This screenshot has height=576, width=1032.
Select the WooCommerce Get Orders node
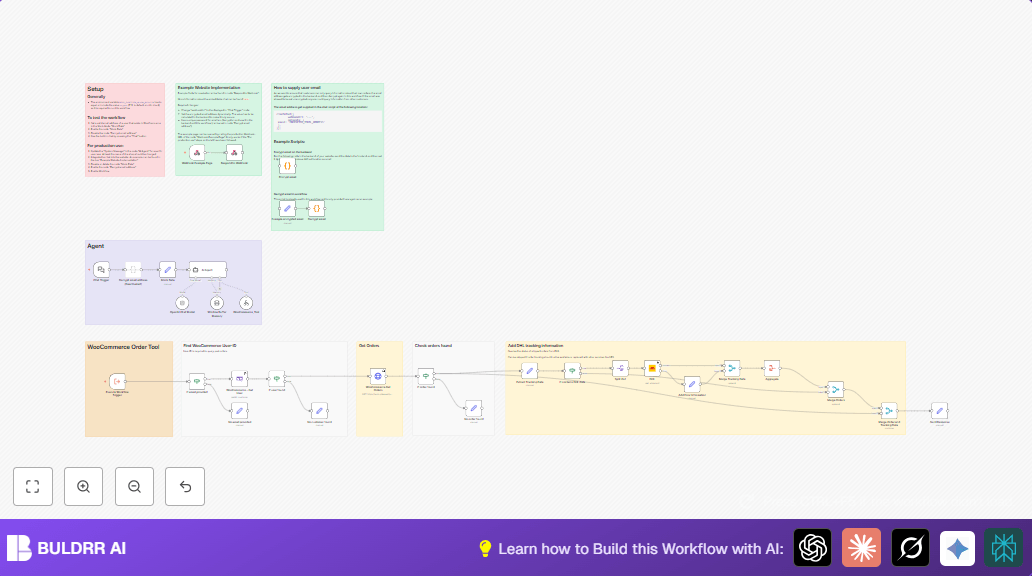pos(378,377)
